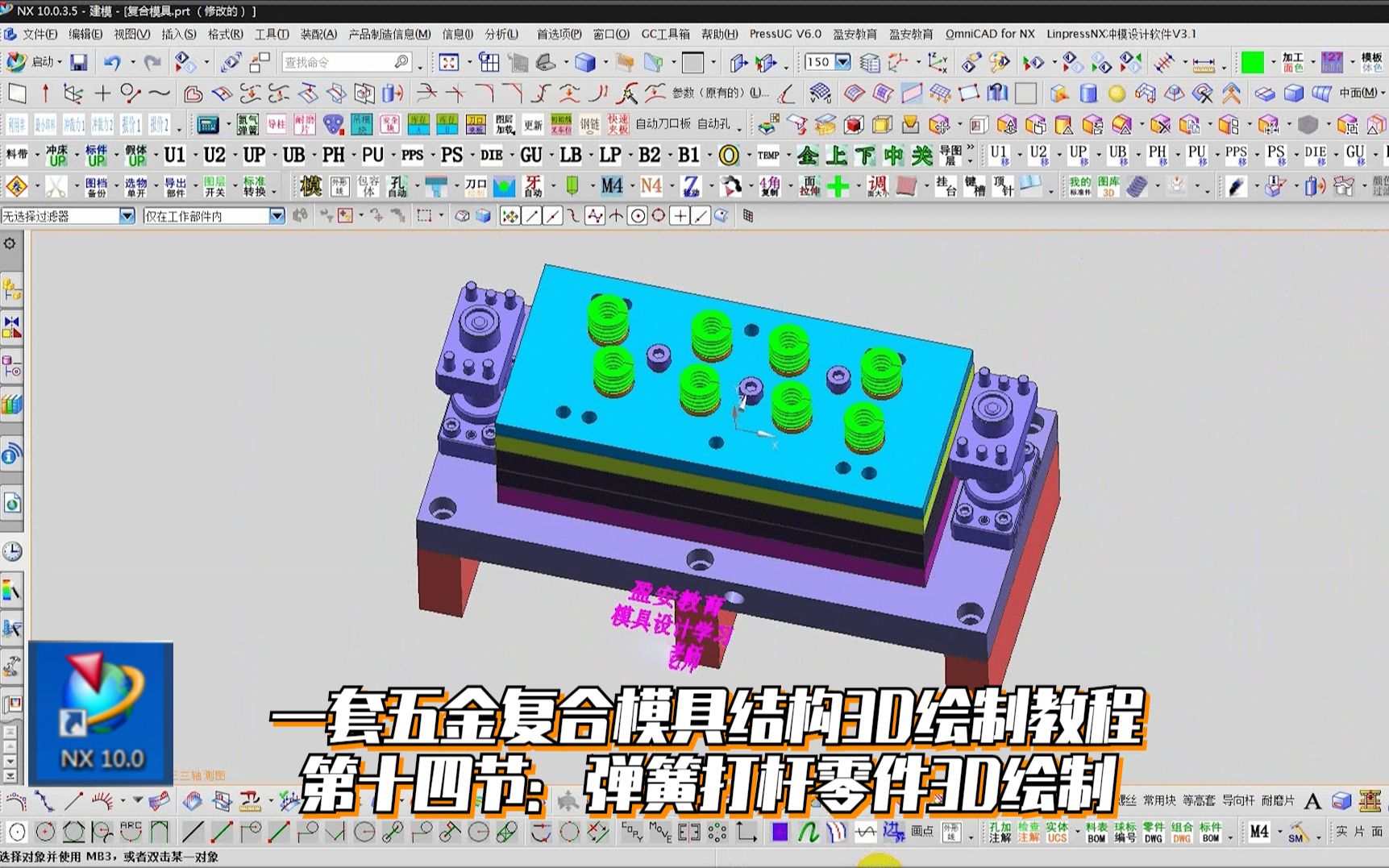Click the PH plate icon
The width and height of the screenshot is (1389, 868).
(333, 155)
